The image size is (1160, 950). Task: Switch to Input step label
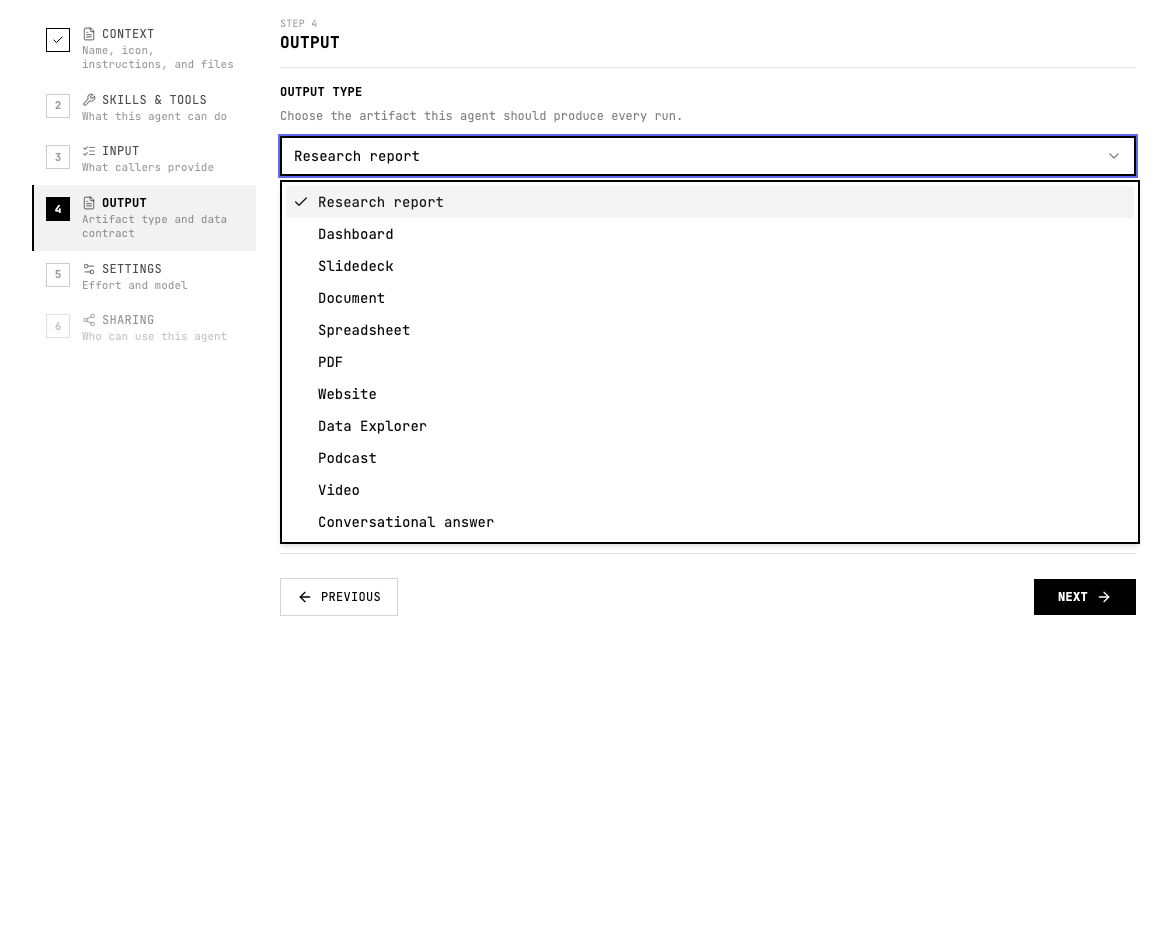[x=121, y=151]
